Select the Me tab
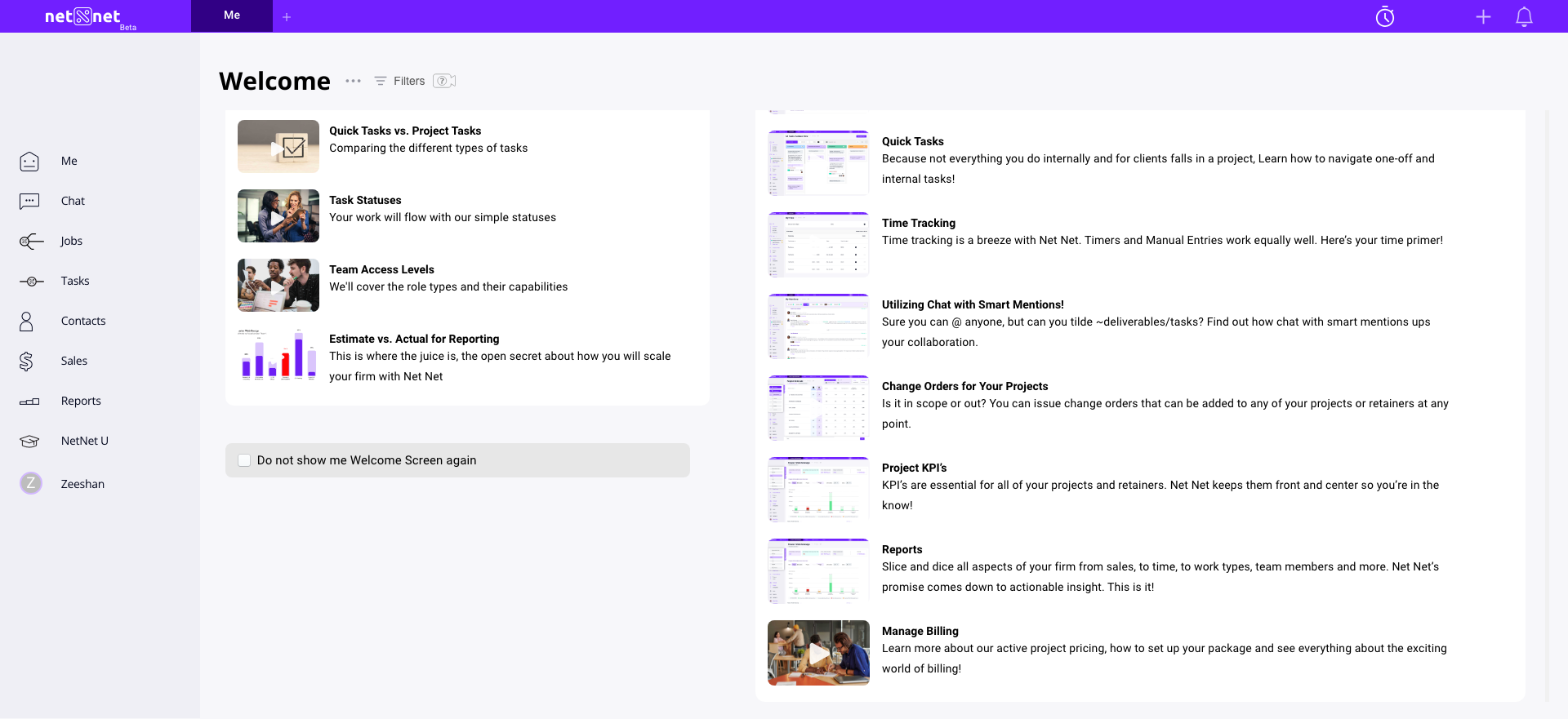The width and height of the screenshot is (1568, 719). tap(232, 16)
